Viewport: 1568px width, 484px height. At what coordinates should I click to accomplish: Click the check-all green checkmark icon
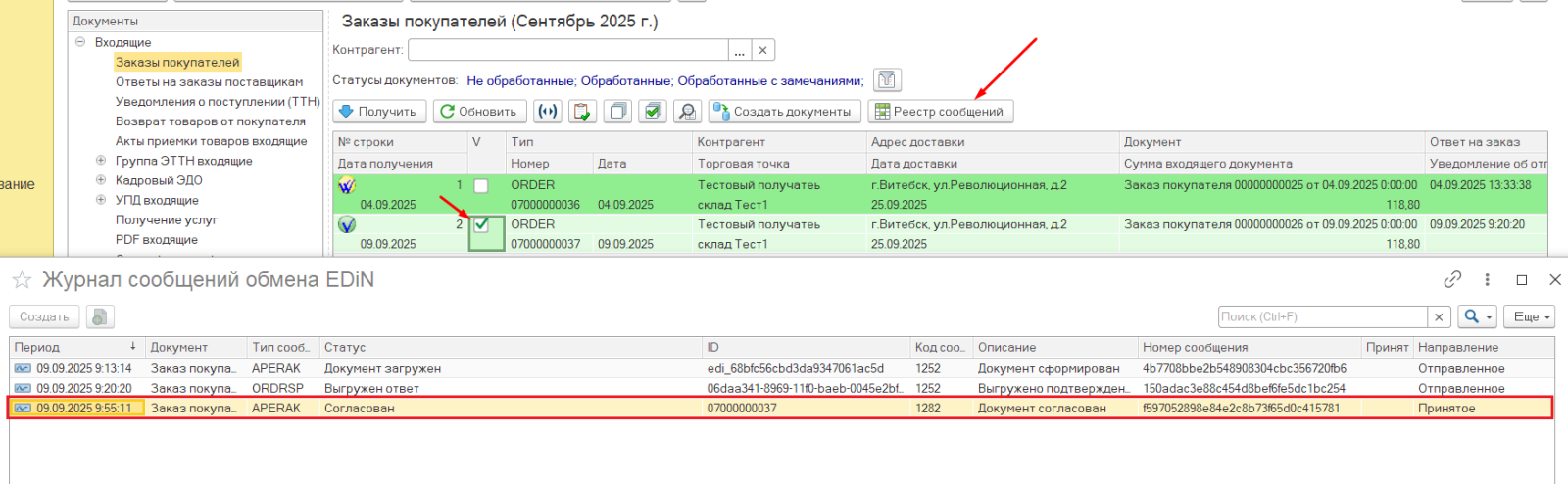tap(652, 112)
